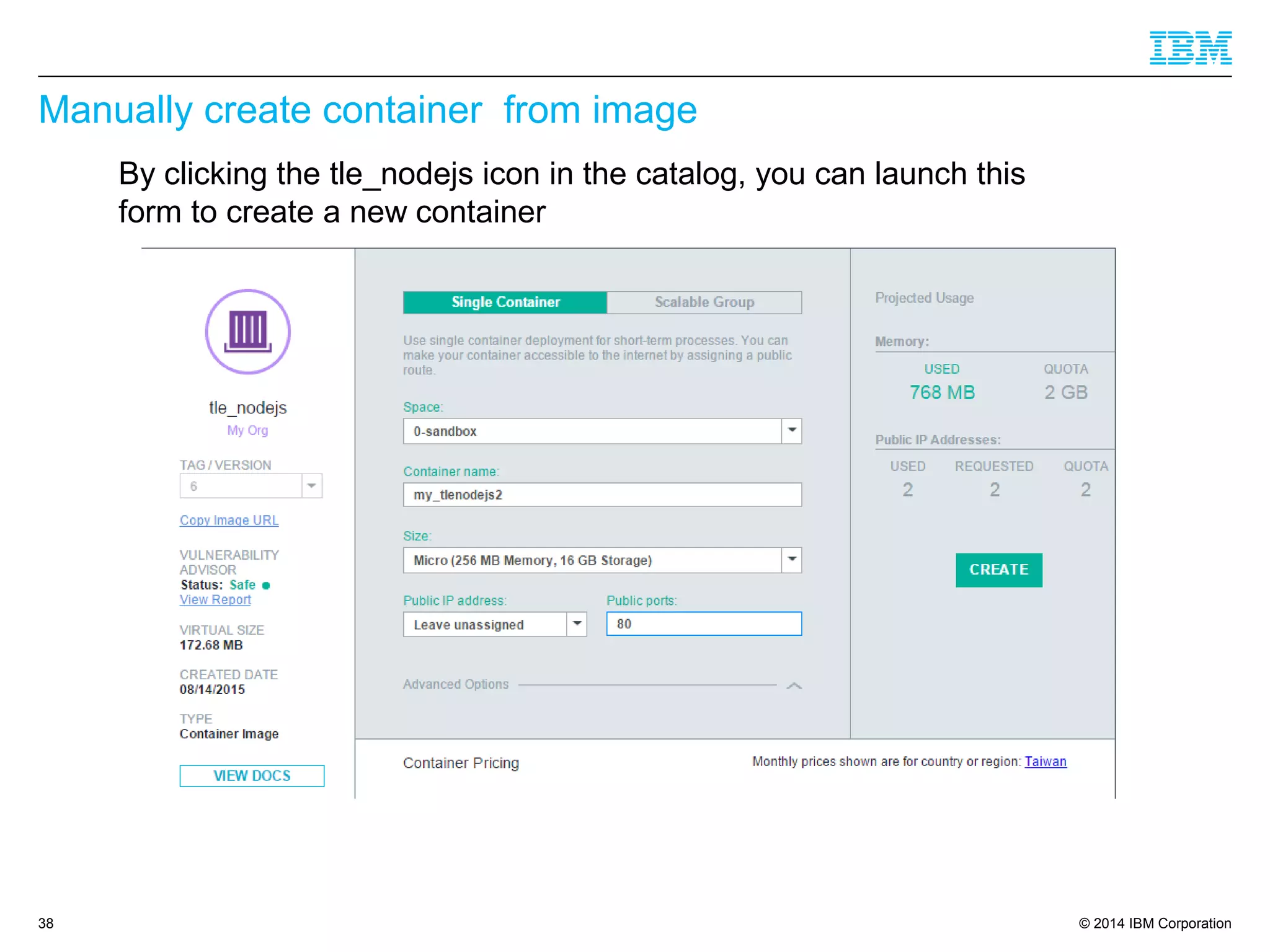The height and width of the screenshot is (952, 1270).
Task: Click the tle_nodejs image name
Action: click(247, 408)
